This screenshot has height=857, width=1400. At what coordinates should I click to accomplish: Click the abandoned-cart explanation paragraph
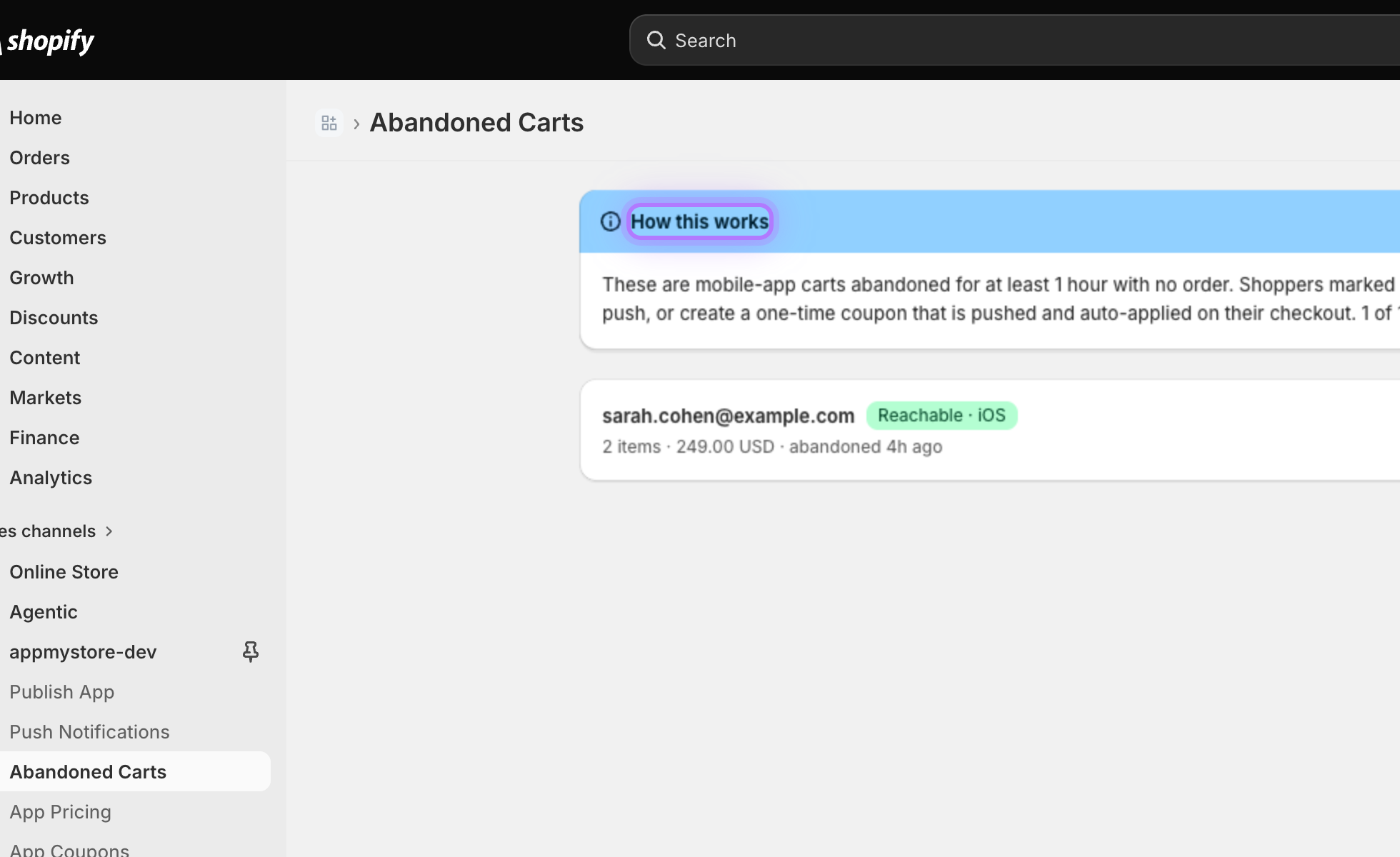(x=1000, y=299)
